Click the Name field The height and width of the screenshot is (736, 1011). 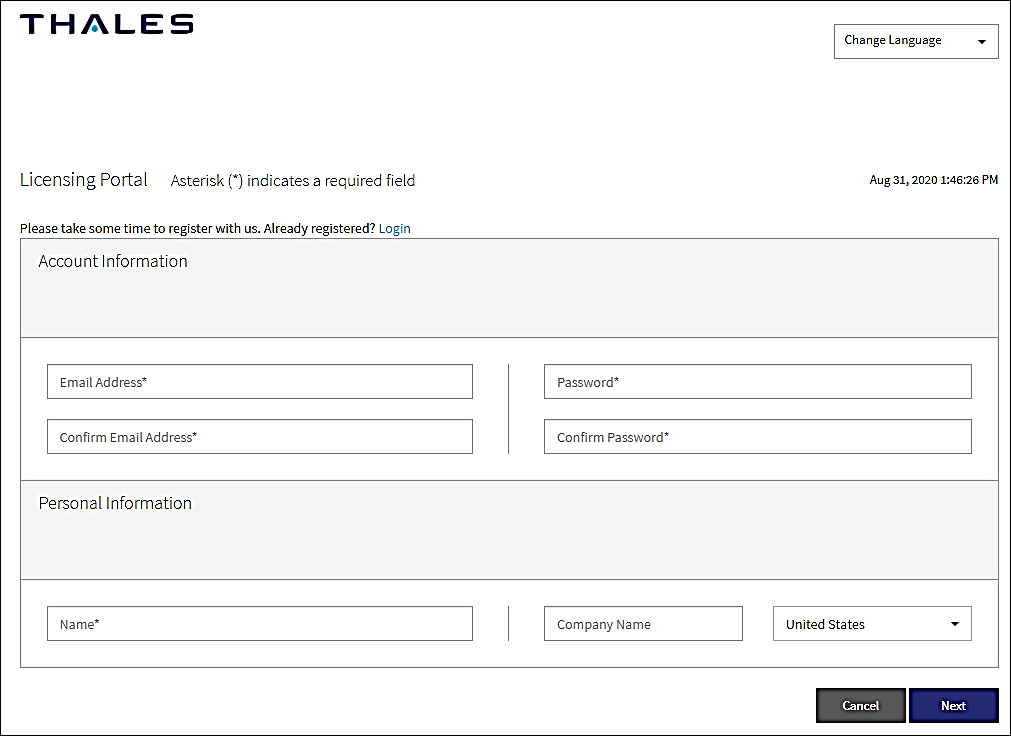(259, 623)
